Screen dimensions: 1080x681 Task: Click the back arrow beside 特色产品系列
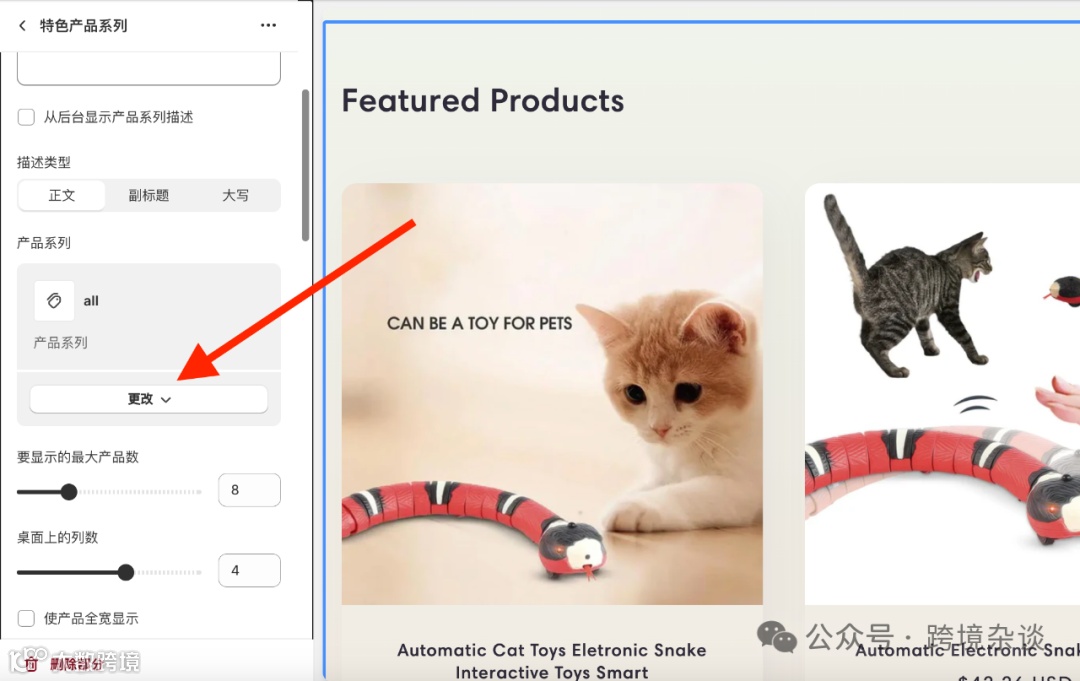22,25
